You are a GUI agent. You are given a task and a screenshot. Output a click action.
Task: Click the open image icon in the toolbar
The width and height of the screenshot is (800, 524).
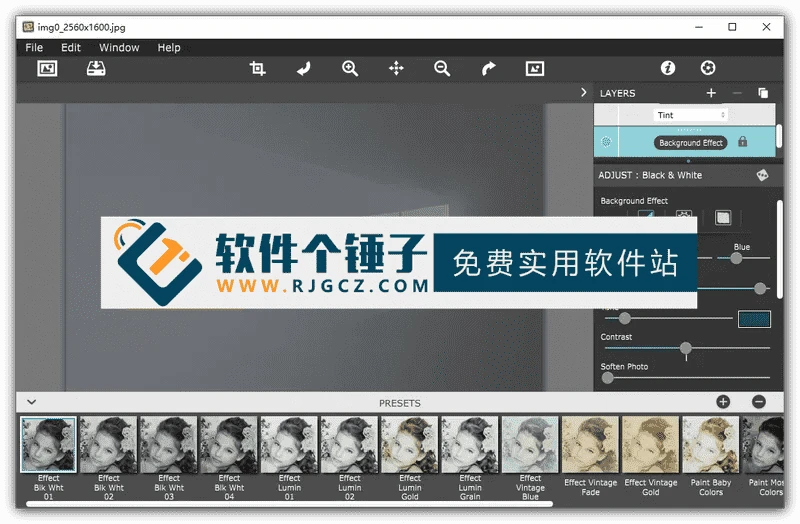coord(47,68)
